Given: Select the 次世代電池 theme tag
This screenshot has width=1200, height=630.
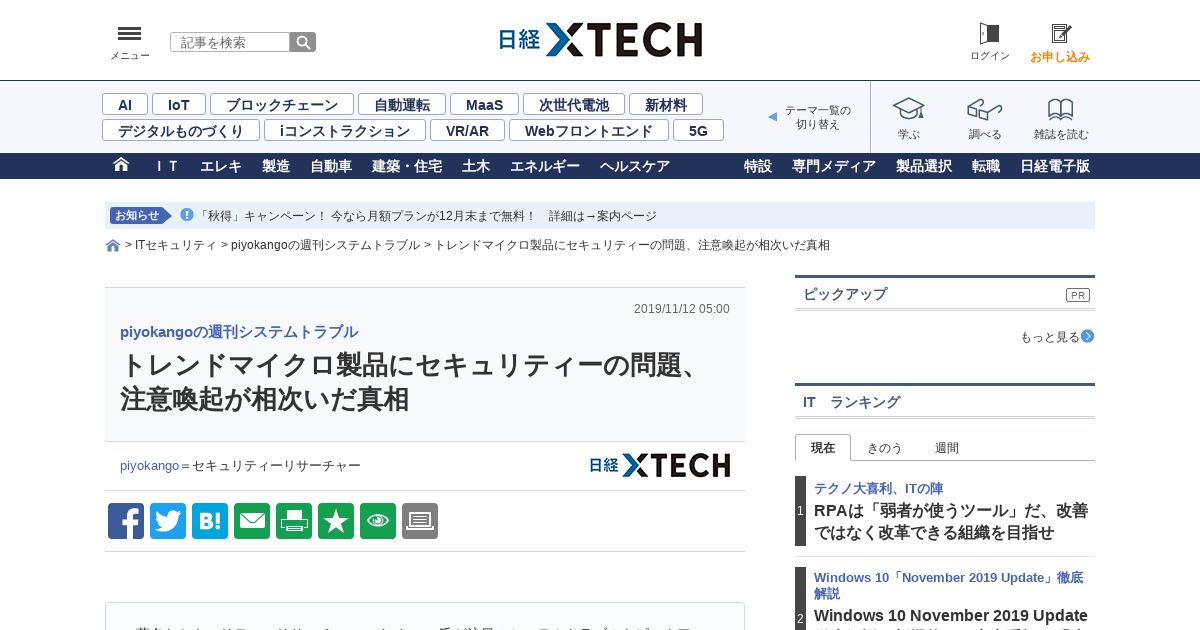Looking at the screenshot, I should [x=574, y=104].
